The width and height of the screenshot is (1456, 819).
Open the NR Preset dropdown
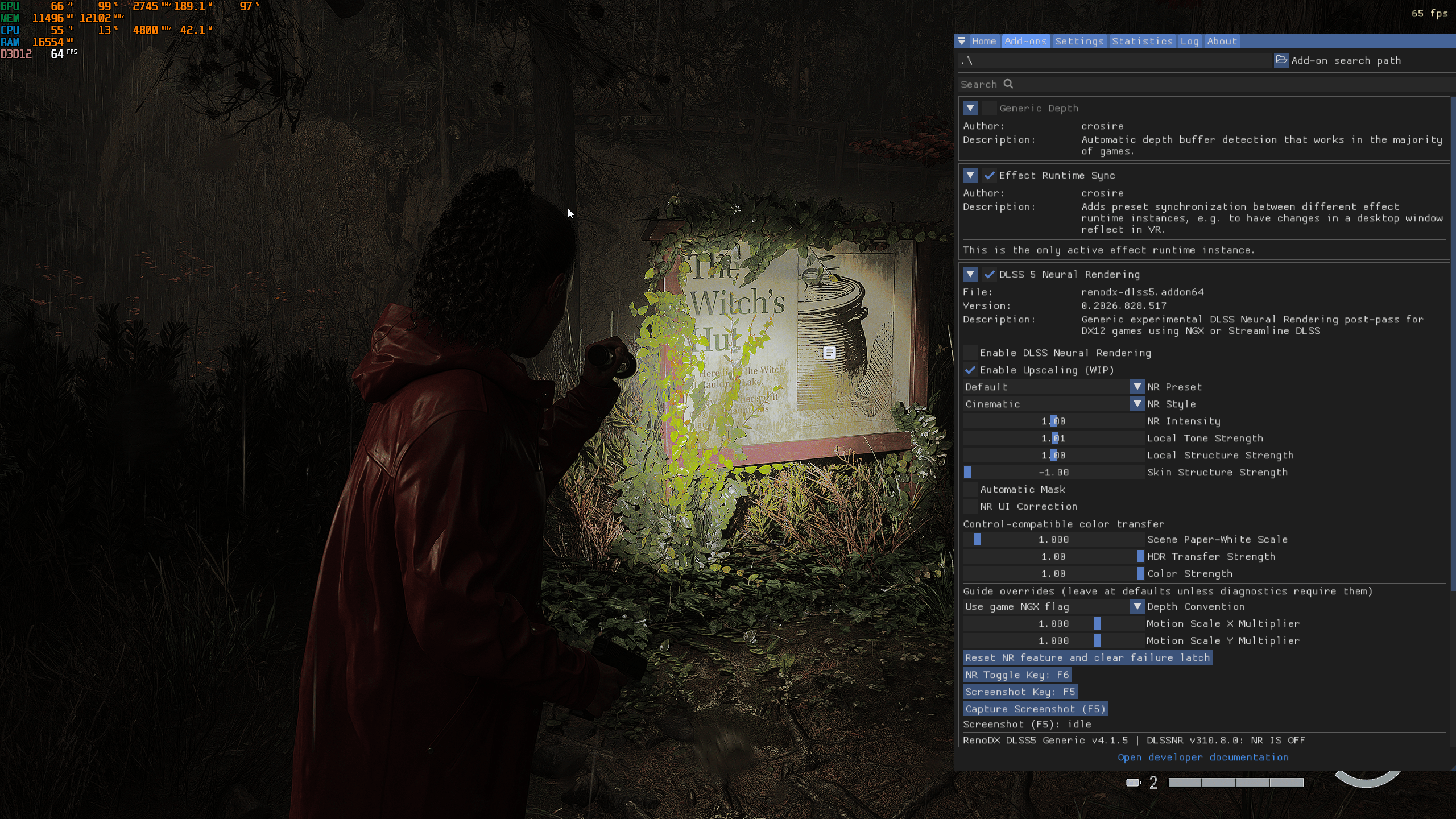[1053, 387]
